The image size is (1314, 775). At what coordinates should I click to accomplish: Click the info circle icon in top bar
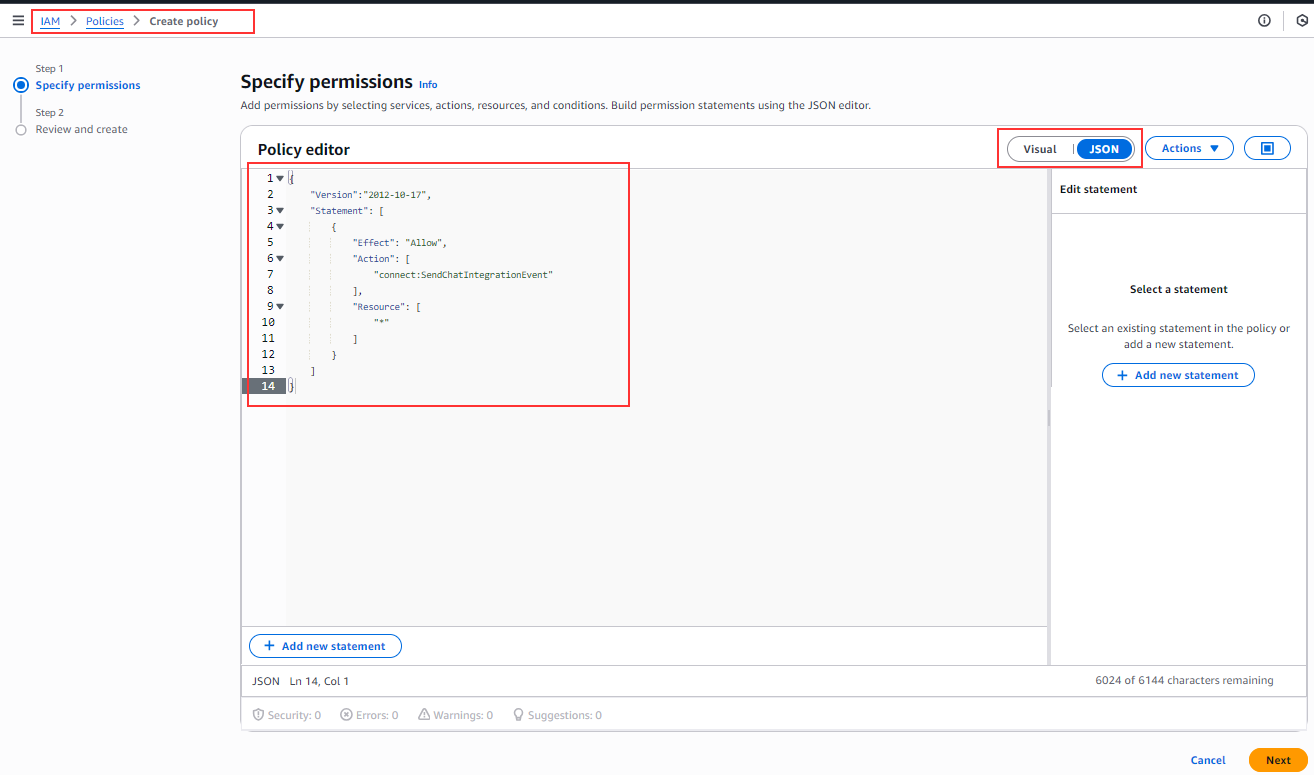pyautogui.click(x=1264, y=20)
